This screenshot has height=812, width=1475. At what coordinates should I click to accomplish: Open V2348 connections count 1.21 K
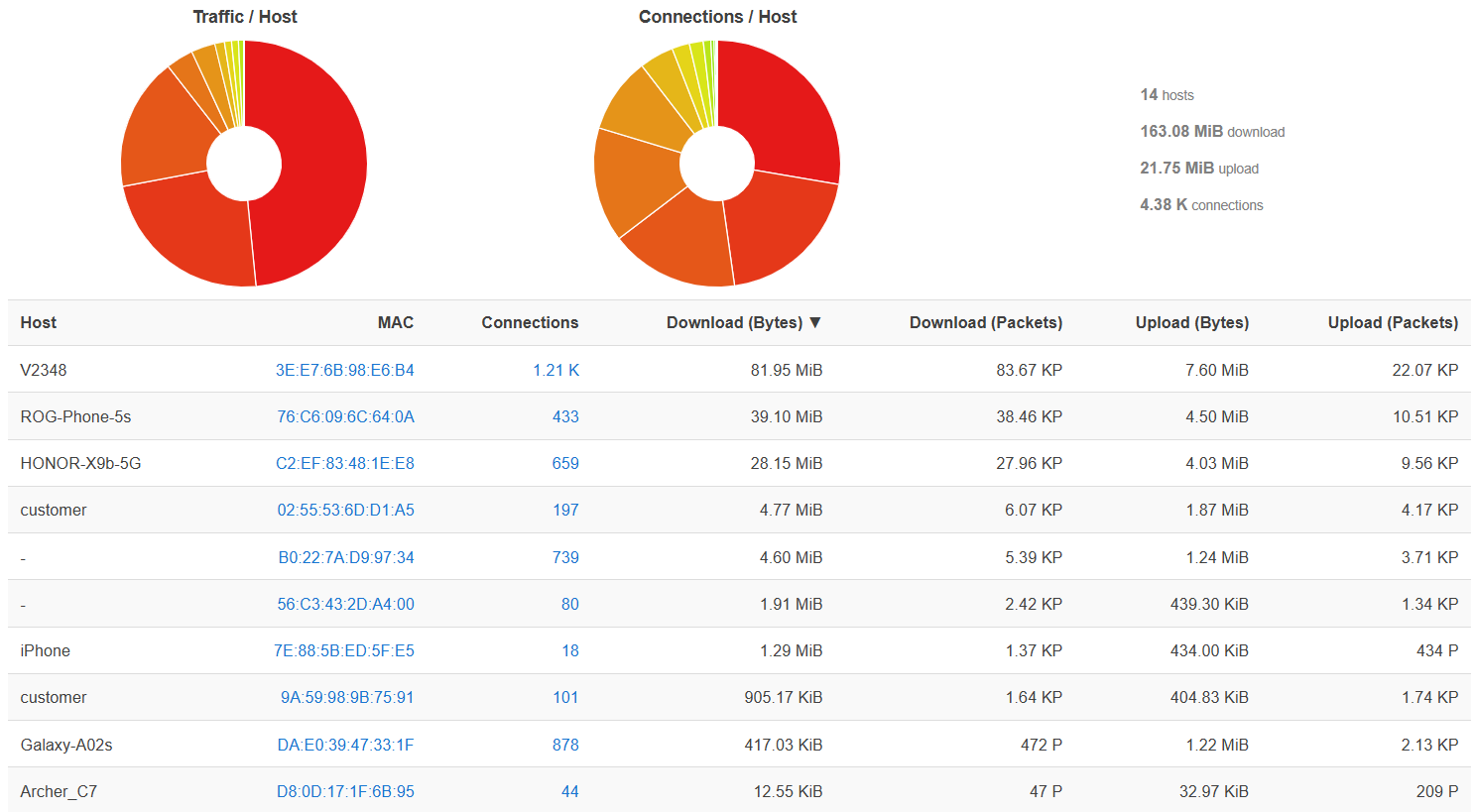coord(555,370)
